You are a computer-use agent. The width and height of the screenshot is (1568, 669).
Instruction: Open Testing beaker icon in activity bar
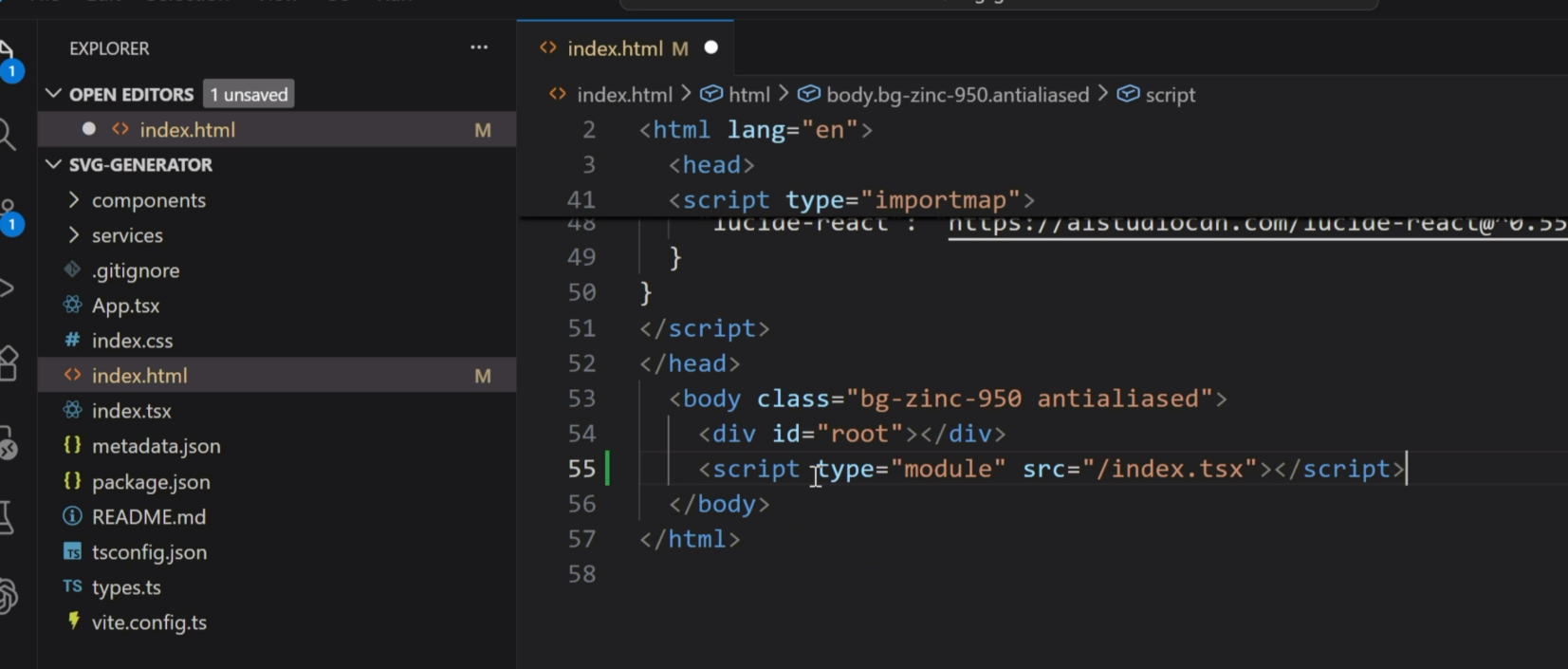[x=8, y=517]
